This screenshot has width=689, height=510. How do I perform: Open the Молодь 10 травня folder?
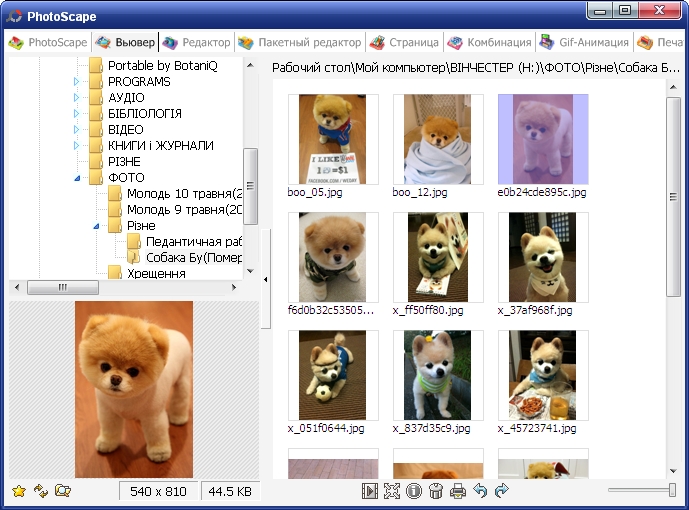pyautogui.click(x=184, y=194)
